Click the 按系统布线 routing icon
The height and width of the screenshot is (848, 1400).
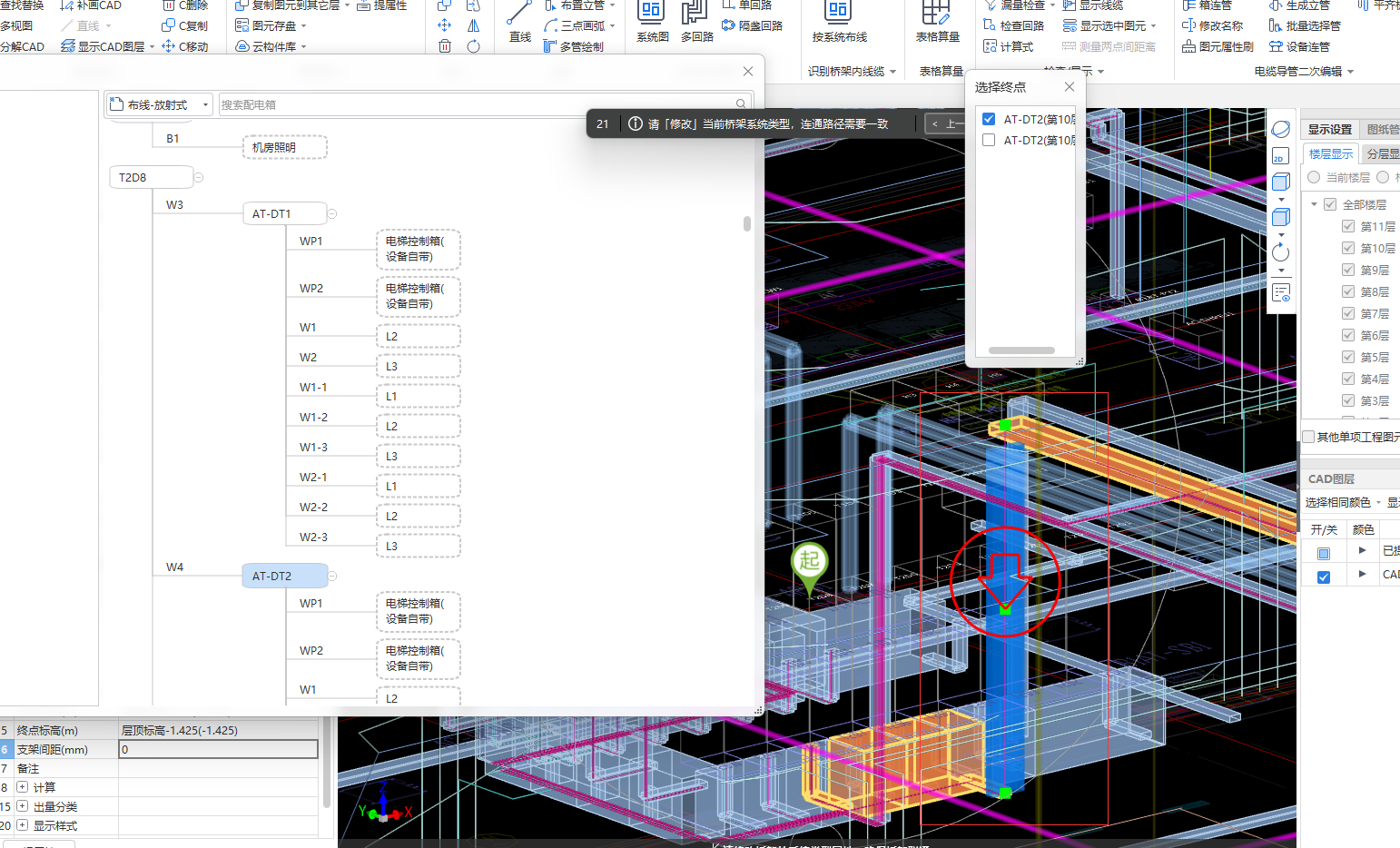point(839,22)
